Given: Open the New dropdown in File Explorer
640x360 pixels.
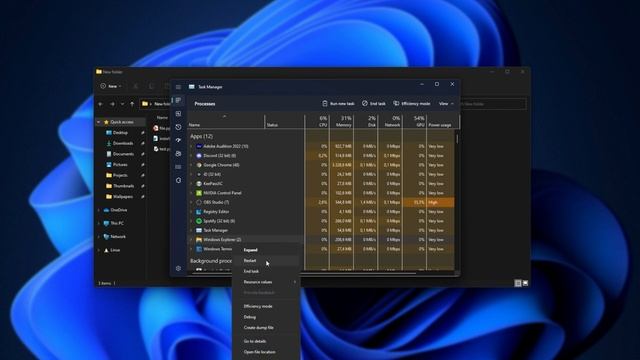Looking at the screenshot, I should (x=111, y=86).
